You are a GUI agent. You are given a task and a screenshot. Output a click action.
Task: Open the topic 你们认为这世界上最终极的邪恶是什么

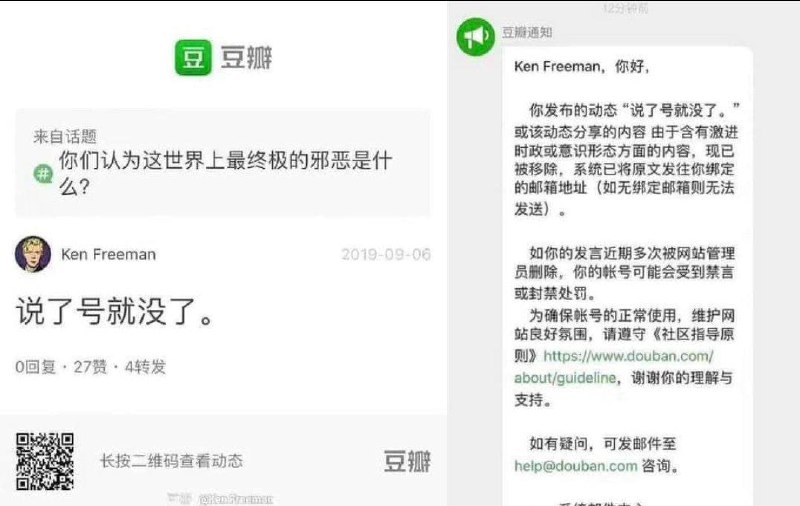pos(225,173)
